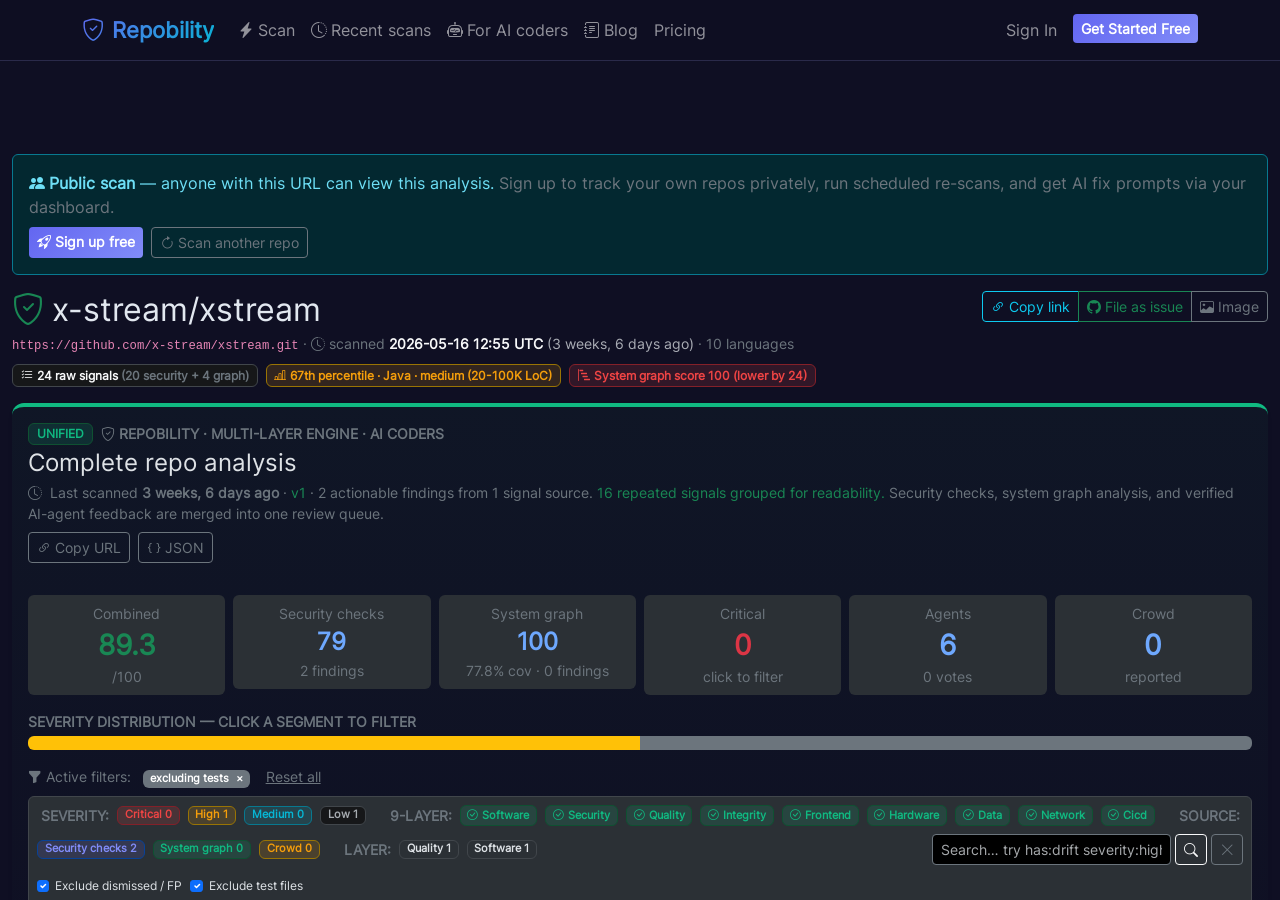Toggle the Security 9-layer chip

582,815
